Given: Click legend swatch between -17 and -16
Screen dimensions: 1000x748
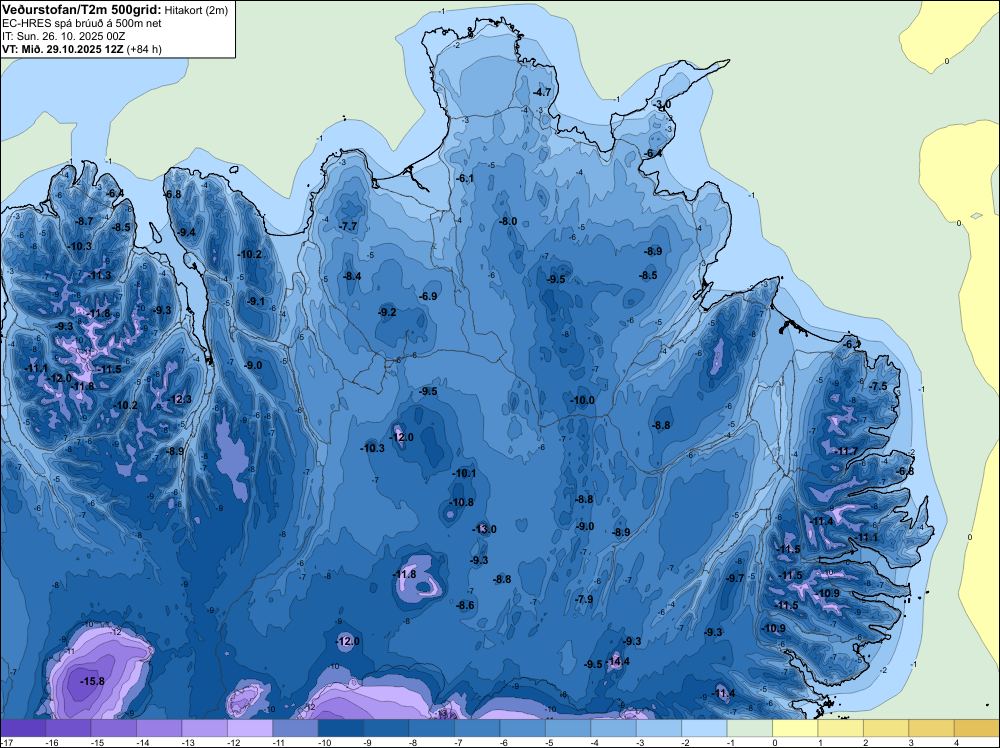Looking at the screenshot, I should pos(23,728).
